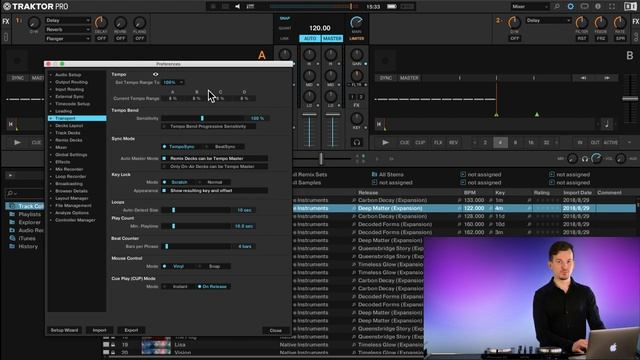Click the speaker icon in the header
This screenshot has width=640, height=360.
click(237, 7)
